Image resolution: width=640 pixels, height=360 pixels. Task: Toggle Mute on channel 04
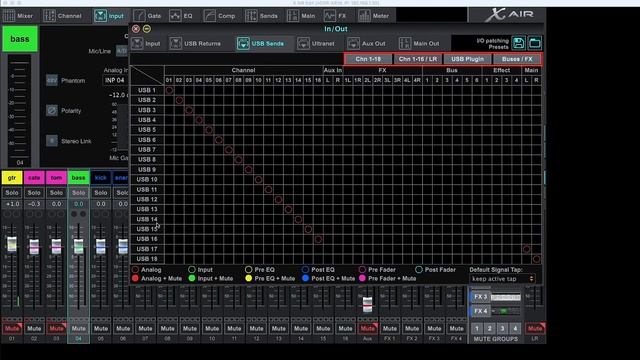pos(78,329)
